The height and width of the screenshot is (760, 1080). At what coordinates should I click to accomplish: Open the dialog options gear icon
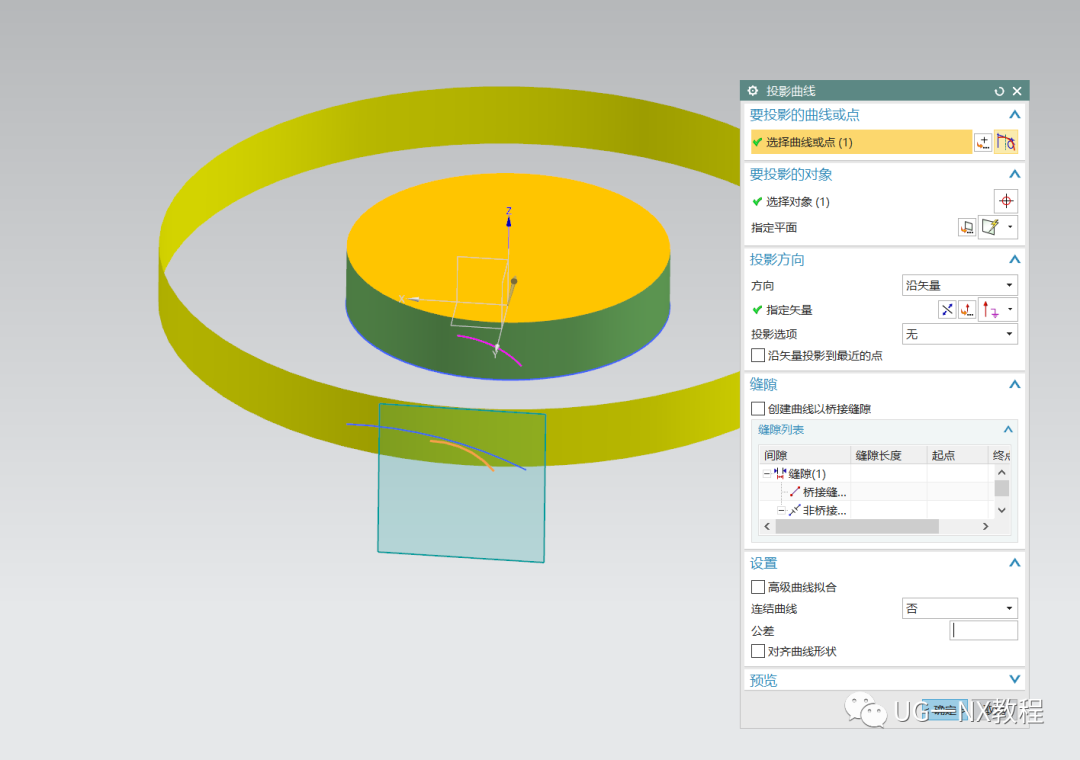pos(753,91)
